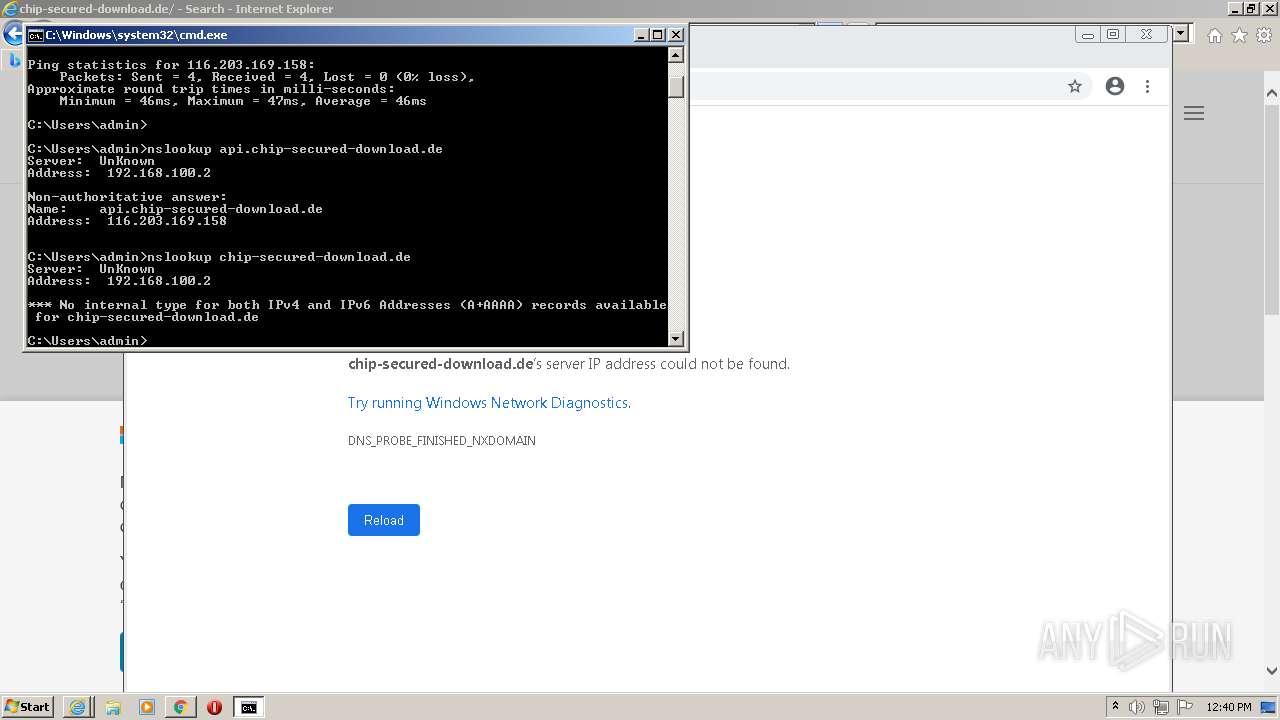Open the Chrome three-dot menu

click(1147, 86)
